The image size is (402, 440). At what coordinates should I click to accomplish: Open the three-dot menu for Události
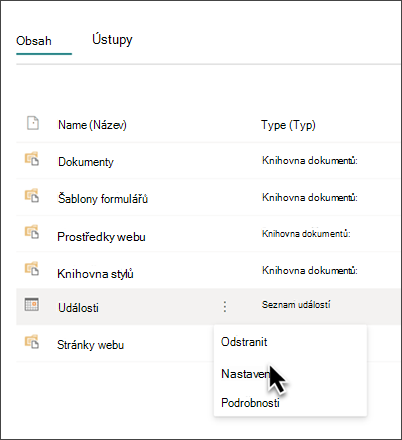point(225,306)
